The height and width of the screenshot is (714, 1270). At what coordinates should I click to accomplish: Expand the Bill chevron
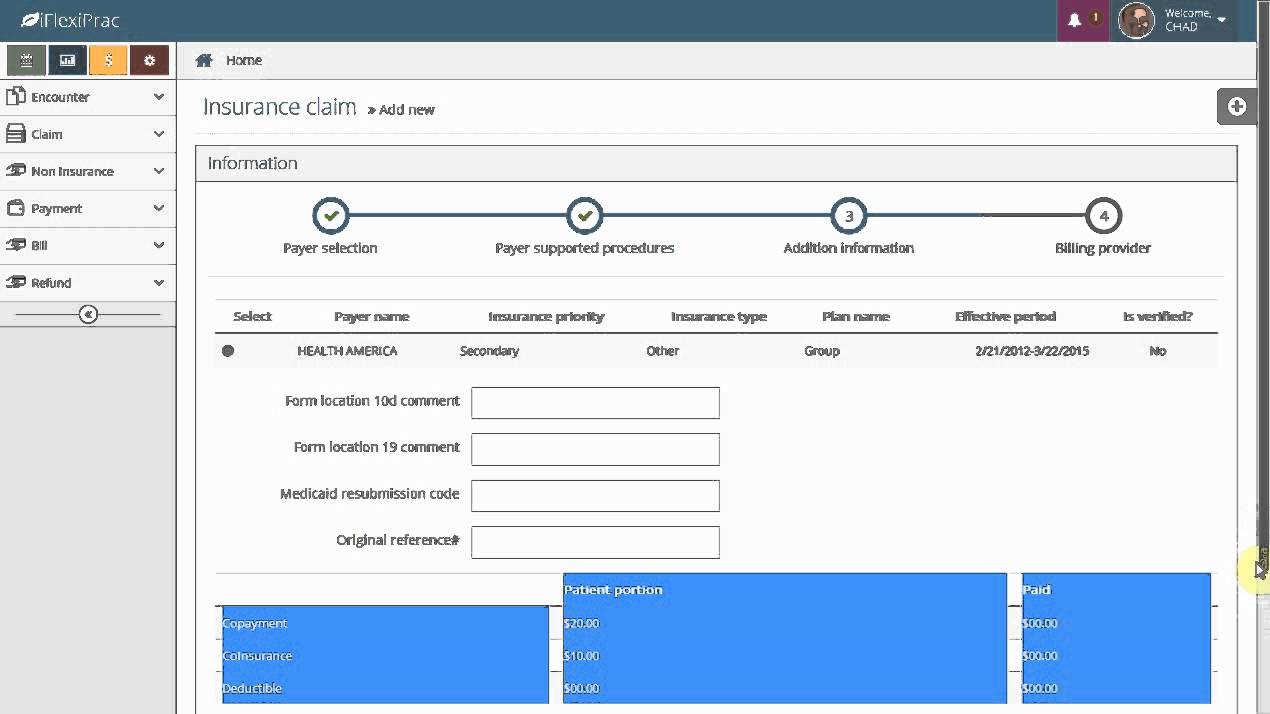(x=159, y=245)
